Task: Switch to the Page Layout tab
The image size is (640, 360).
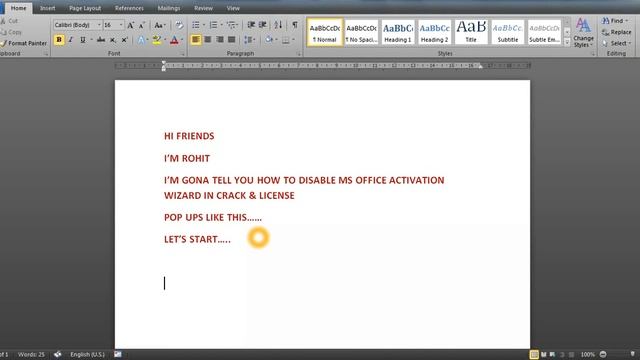Action: [x=85, y=8]
